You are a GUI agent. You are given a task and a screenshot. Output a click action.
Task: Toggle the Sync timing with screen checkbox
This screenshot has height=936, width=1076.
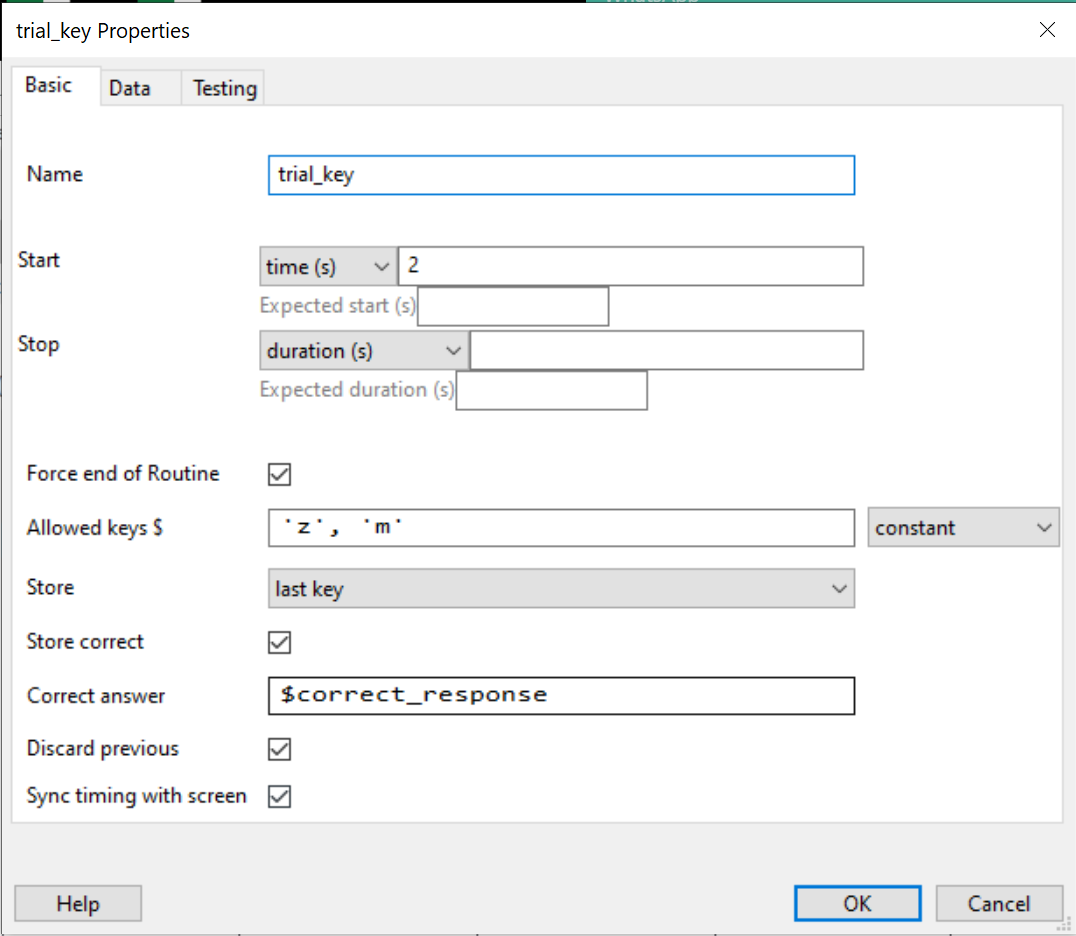point(280,797)
